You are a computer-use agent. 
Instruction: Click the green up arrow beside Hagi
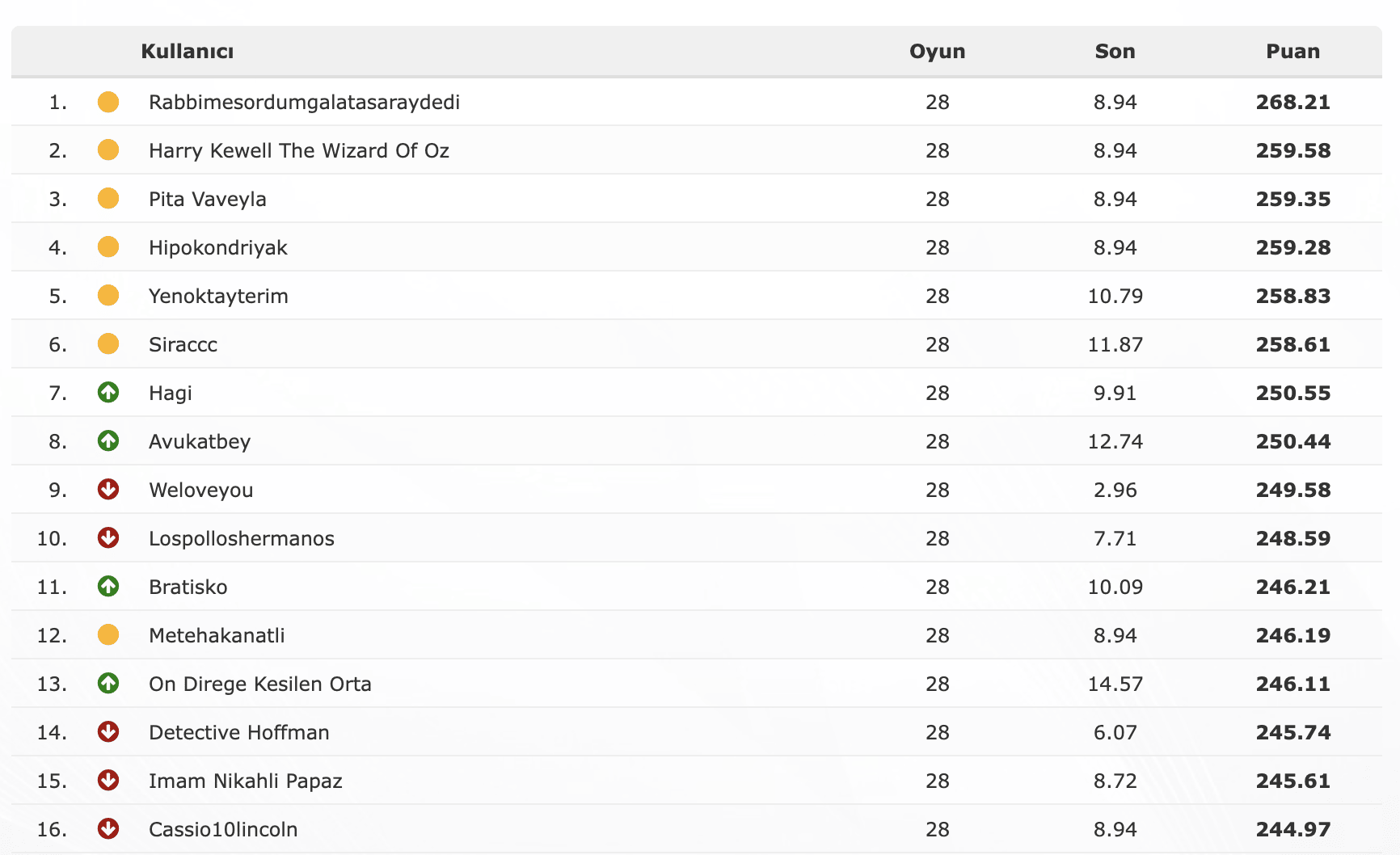(x=108, y=393)
